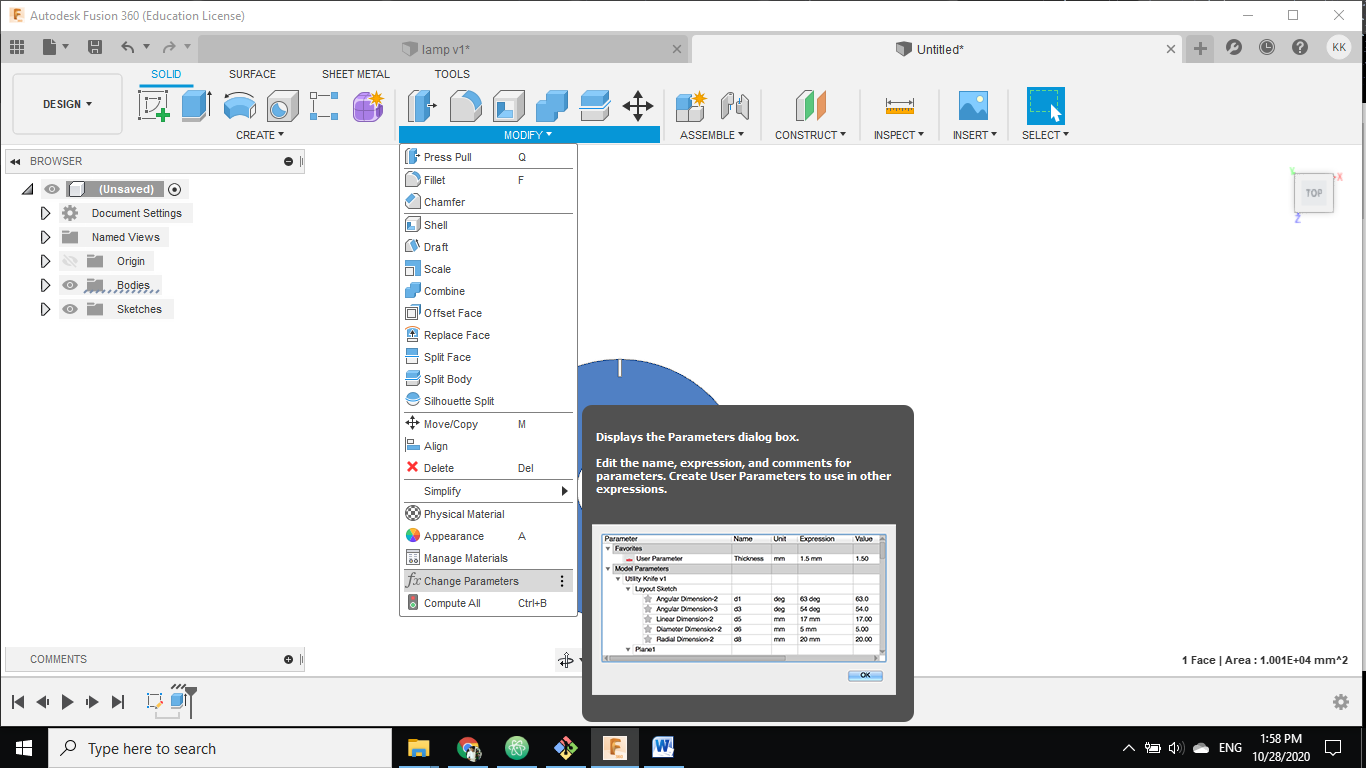Open the CREATE dropdown menu

click(260, 135)
